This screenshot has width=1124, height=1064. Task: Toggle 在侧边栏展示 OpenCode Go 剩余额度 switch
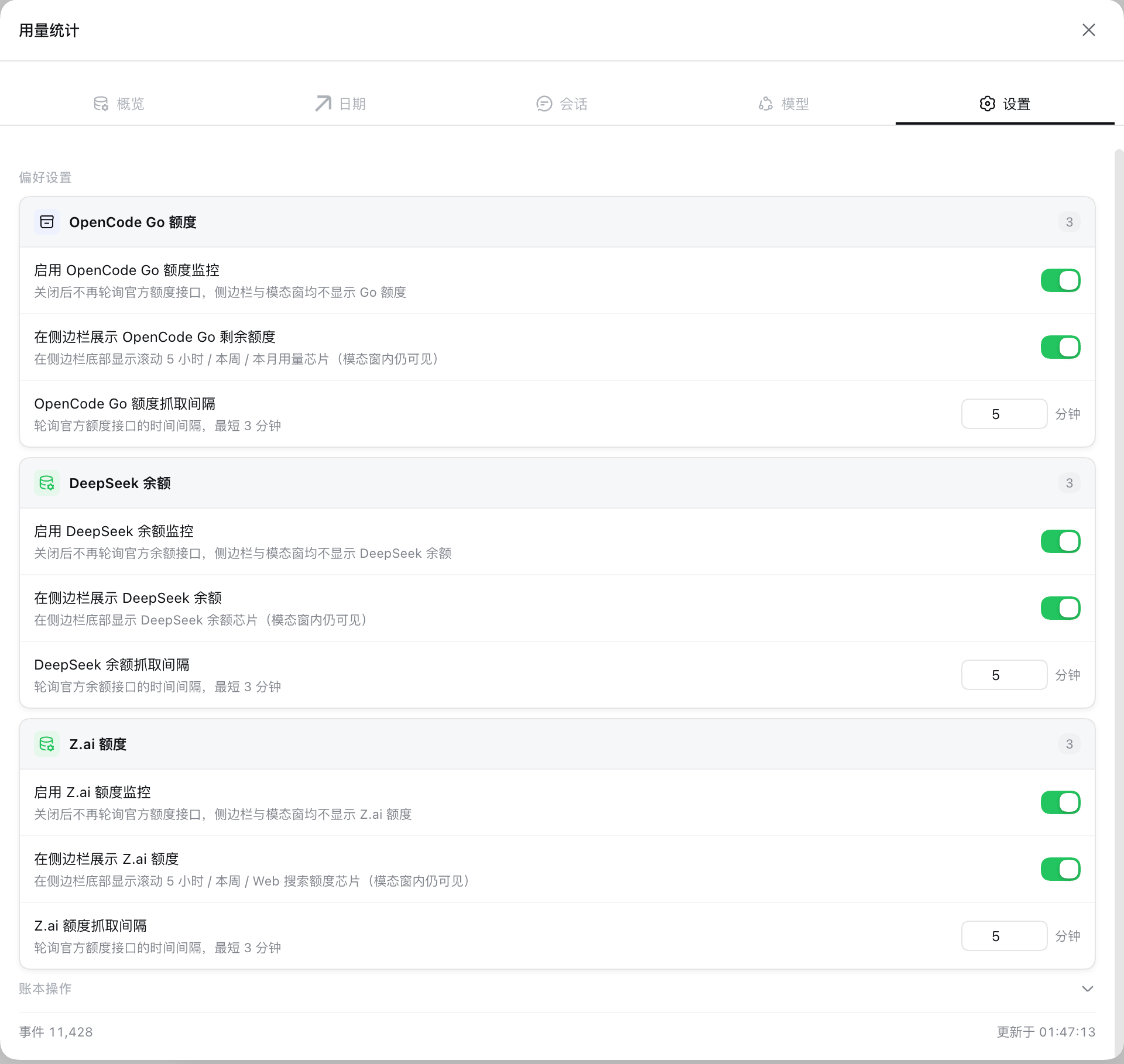1060,347
